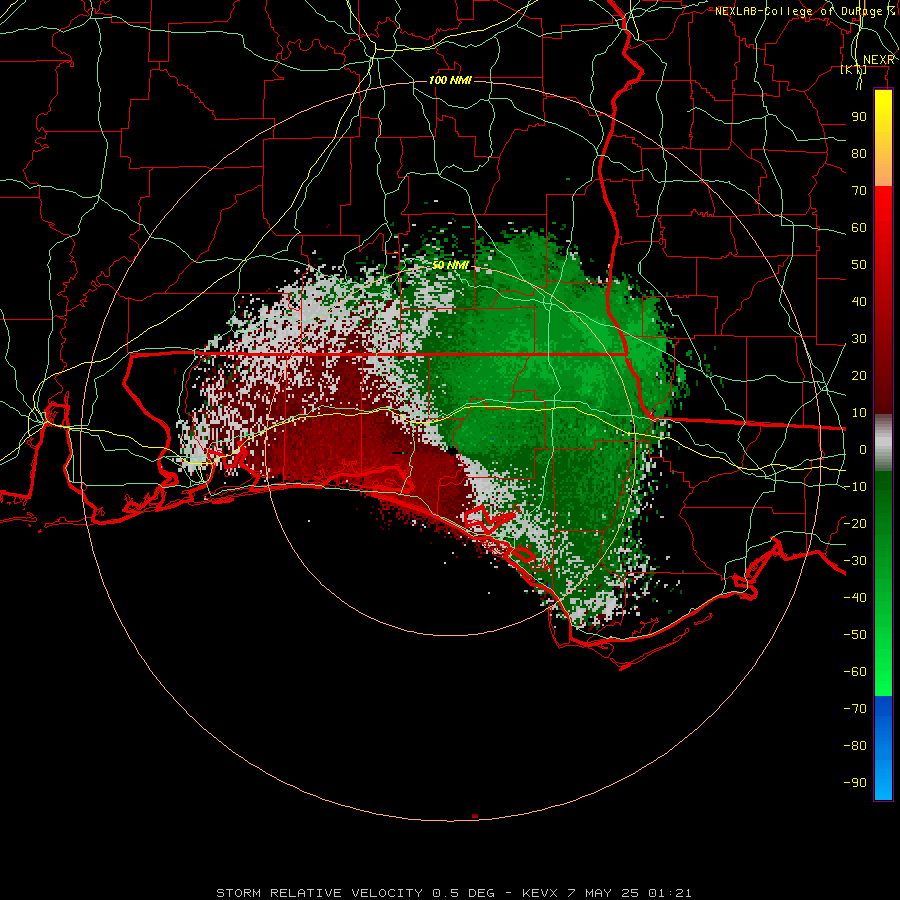Click the KEVX radar site identifier
The image size is (900, 900).
pyautogui.click(x=540, y=893)
